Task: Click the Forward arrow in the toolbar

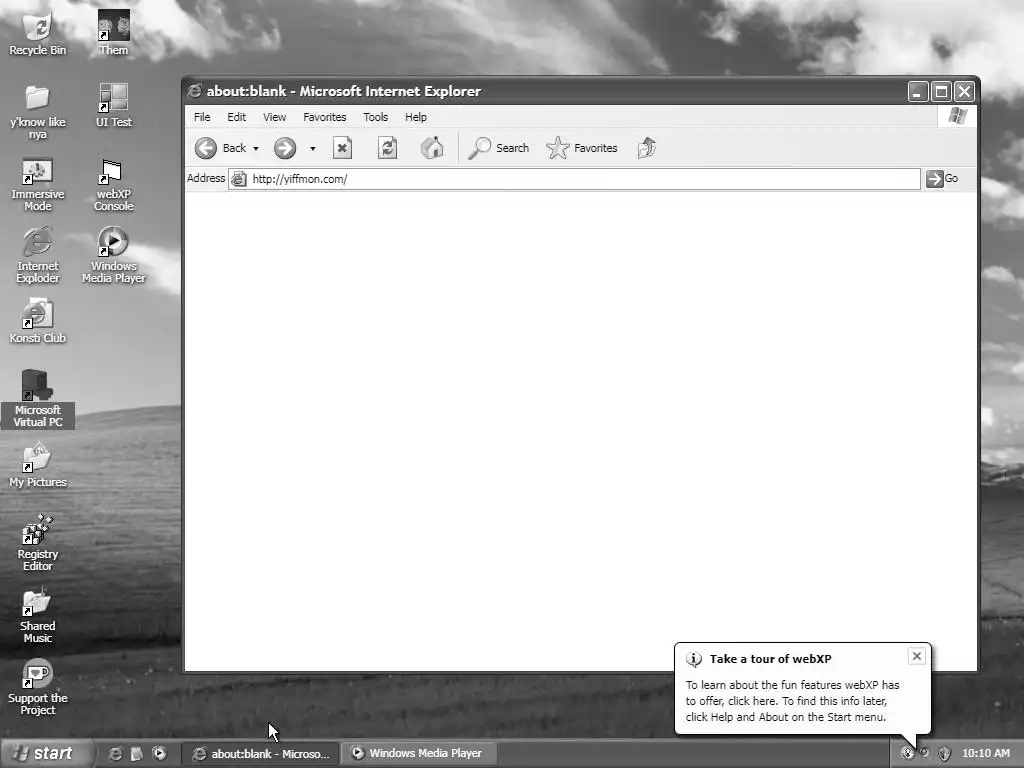Action: pyautogui.click(x=285, y=148)
